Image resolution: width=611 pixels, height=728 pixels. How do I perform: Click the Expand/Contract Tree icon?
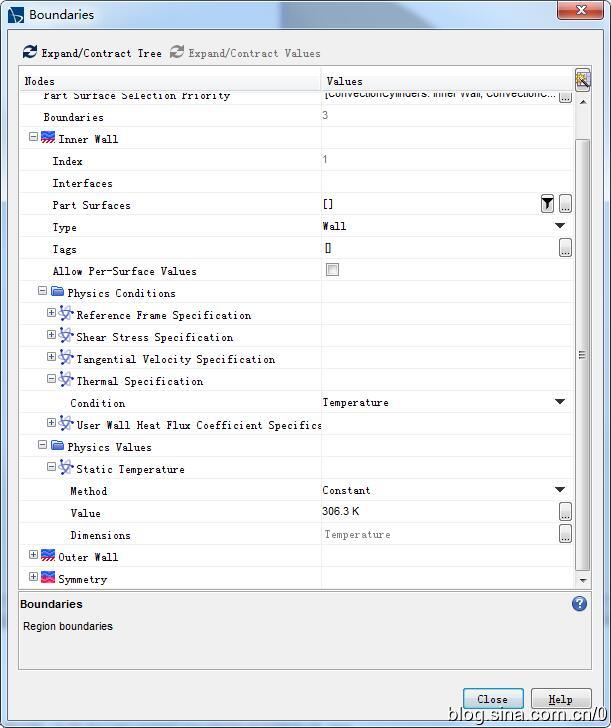click(x=30, y=52)
